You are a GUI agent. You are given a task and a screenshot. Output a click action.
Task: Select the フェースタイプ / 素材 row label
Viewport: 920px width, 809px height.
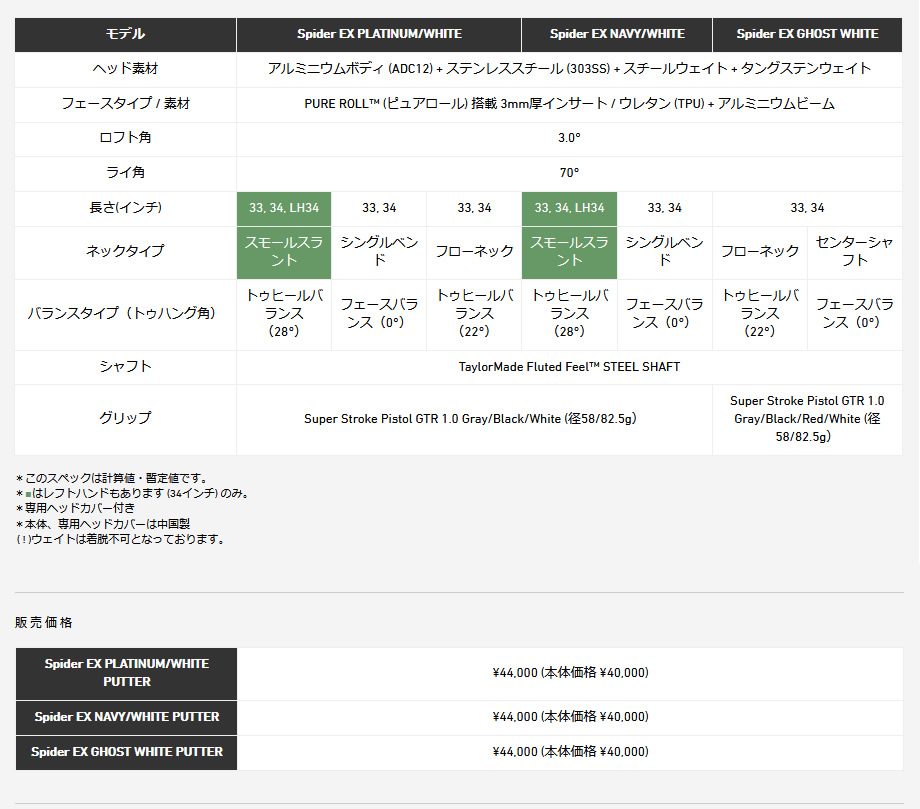tap(126, 104)
